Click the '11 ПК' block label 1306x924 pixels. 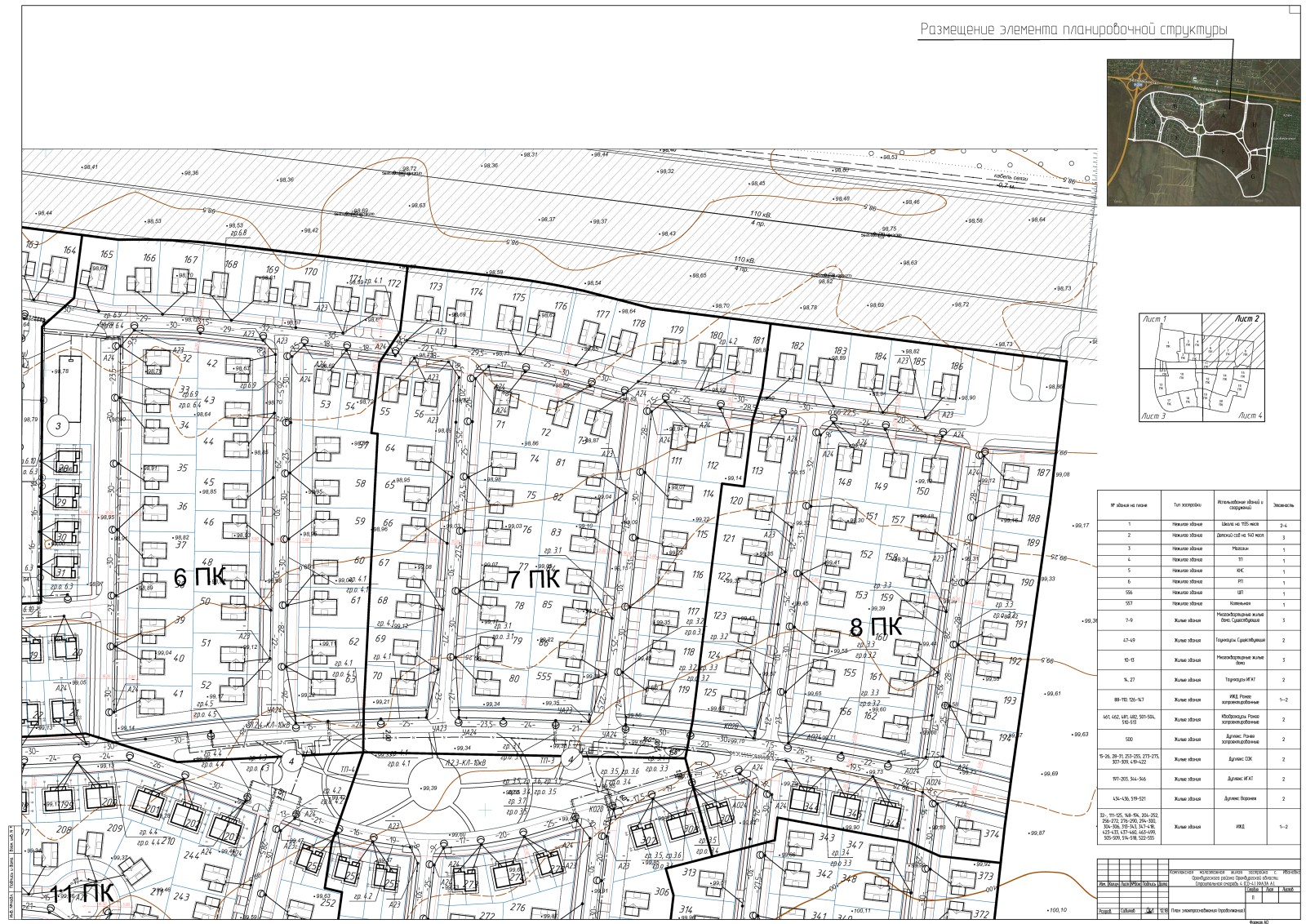(x=80, y=892)
